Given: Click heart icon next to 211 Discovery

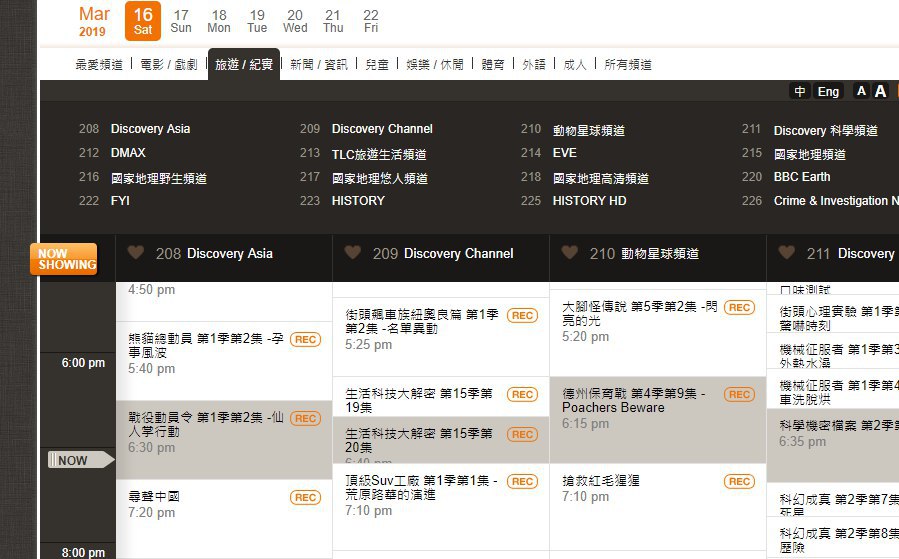Looking at the screenshot, I should [x=787, y=253].
